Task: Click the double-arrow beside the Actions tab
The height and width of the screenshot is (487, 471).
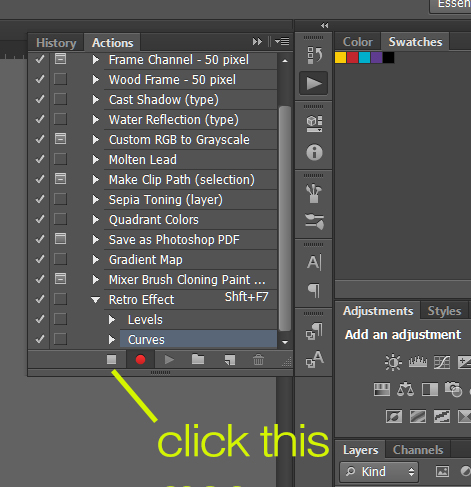Action: click(257, 42)
